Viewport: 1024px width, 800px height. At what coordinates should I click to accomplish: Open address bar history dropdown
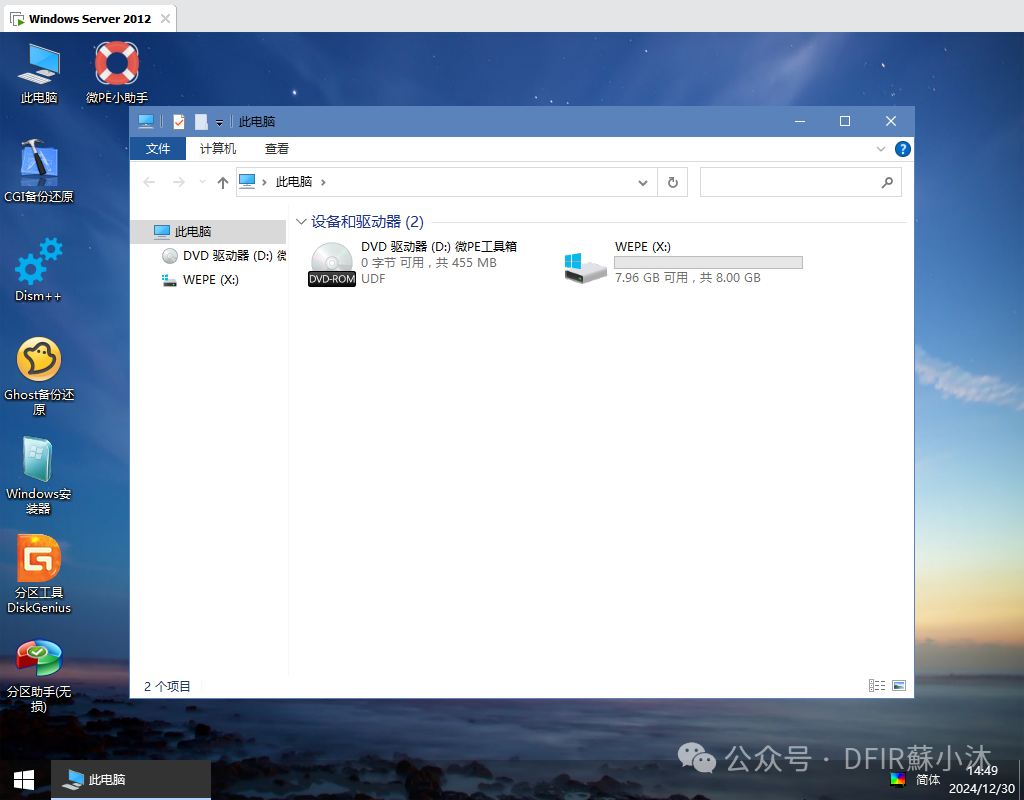pyautogui.click(x=643, y=182)
